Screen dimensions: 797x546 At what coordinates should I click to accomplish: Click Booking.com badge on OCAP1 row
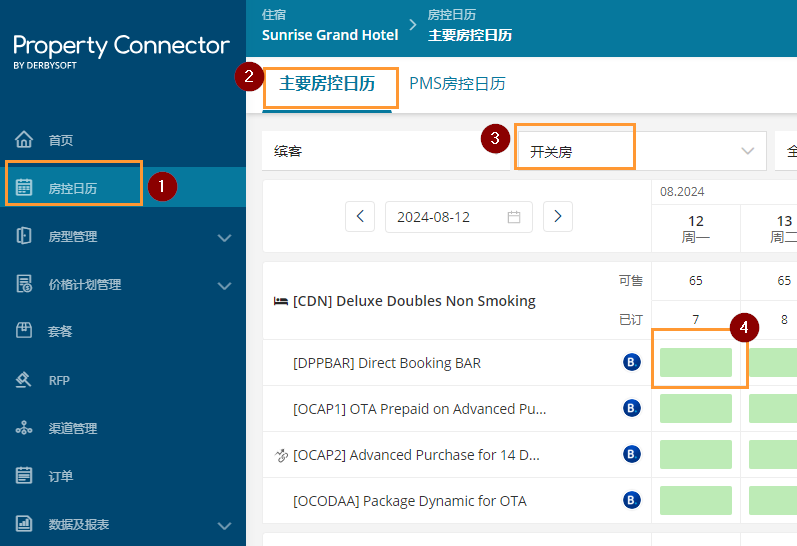pos(632,408)
